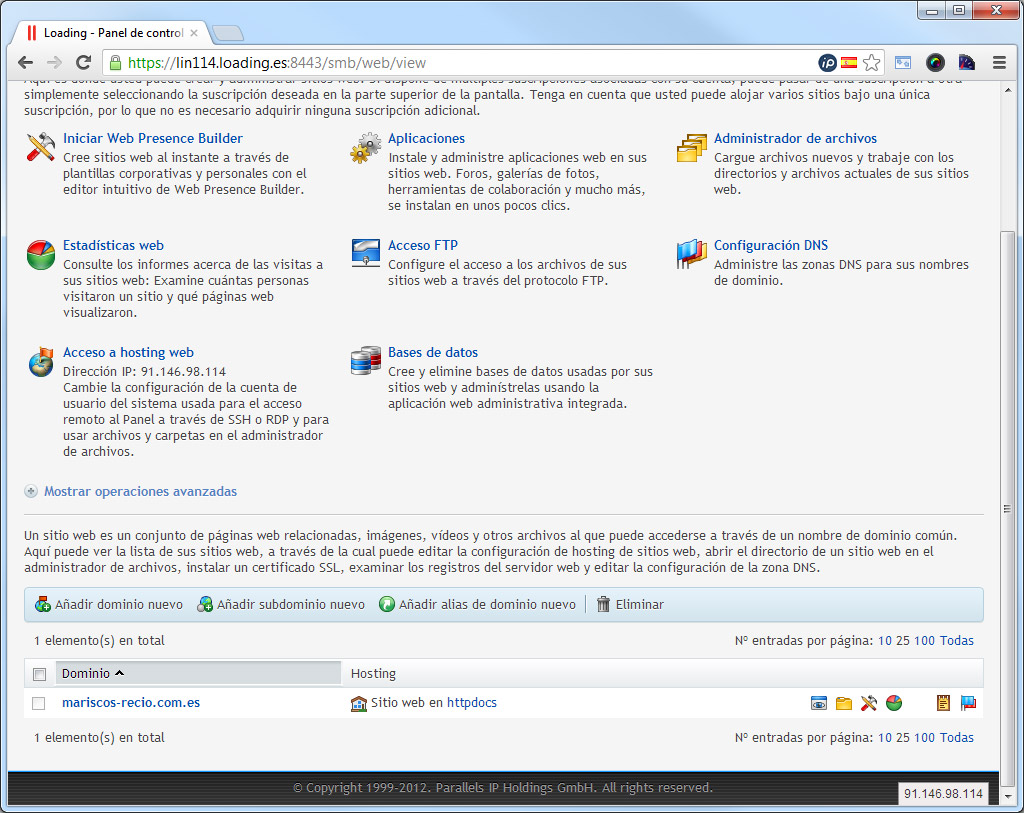
Task: Click the house icon beside Sitio web
Action: [359, 703]
